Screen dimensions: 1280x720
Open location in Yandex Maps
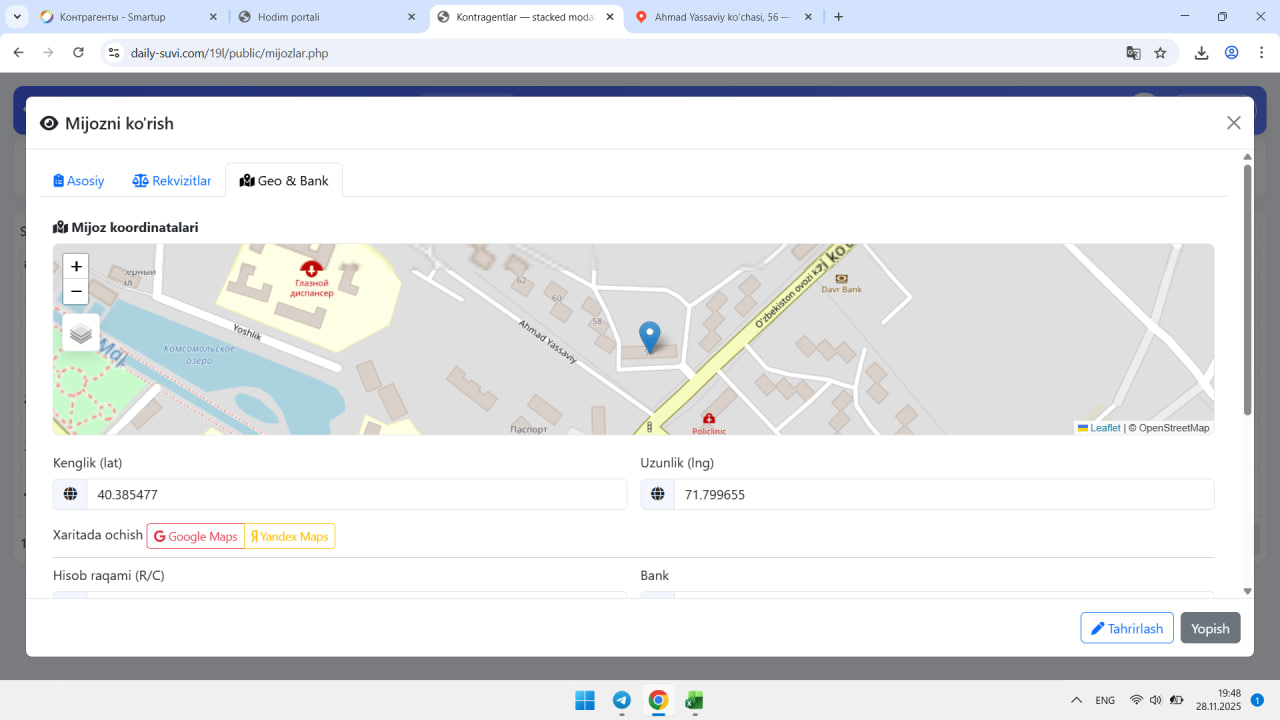(x=290, y=536)
